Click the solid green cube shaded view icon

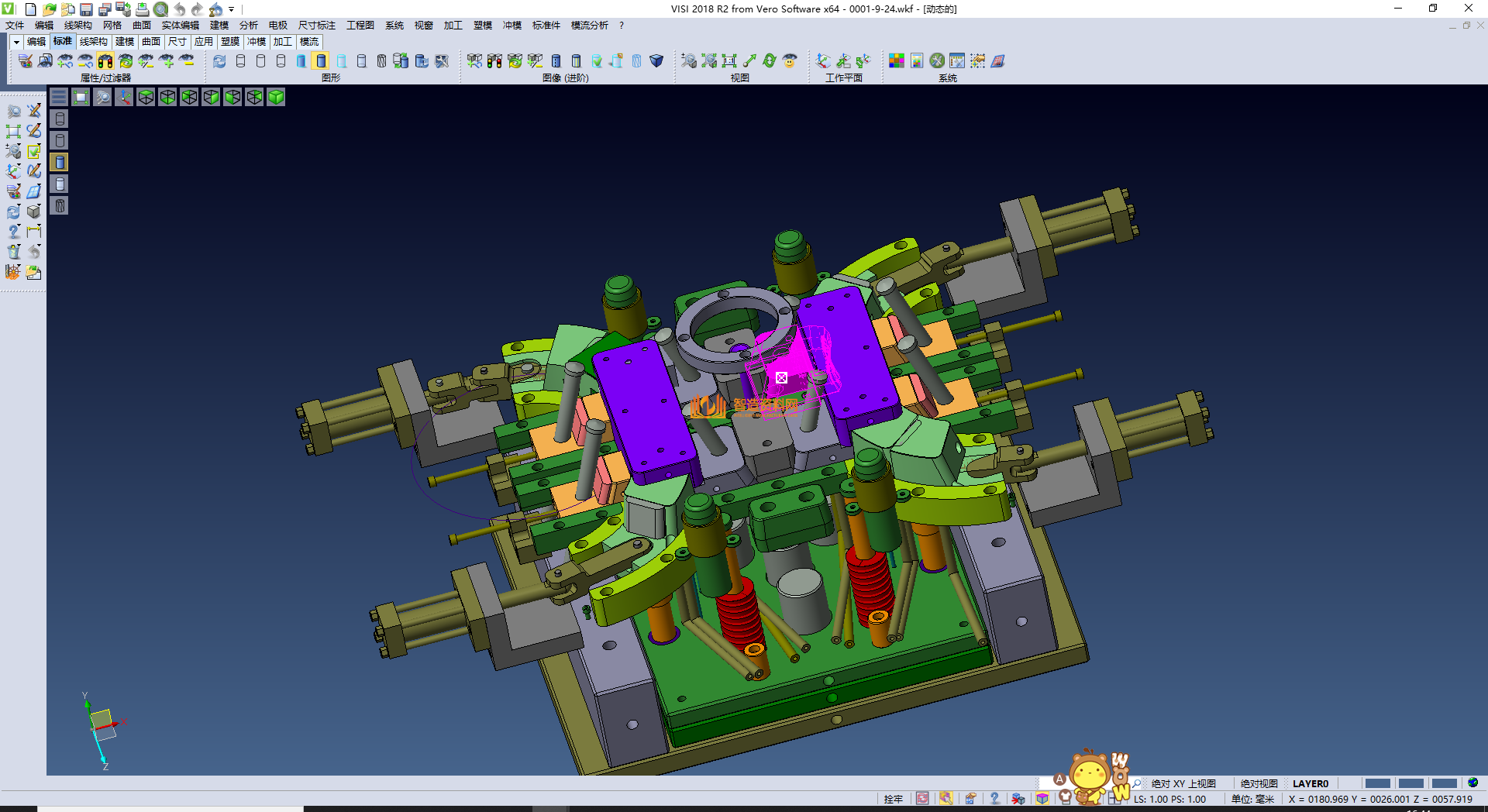[x=276, y=97]
